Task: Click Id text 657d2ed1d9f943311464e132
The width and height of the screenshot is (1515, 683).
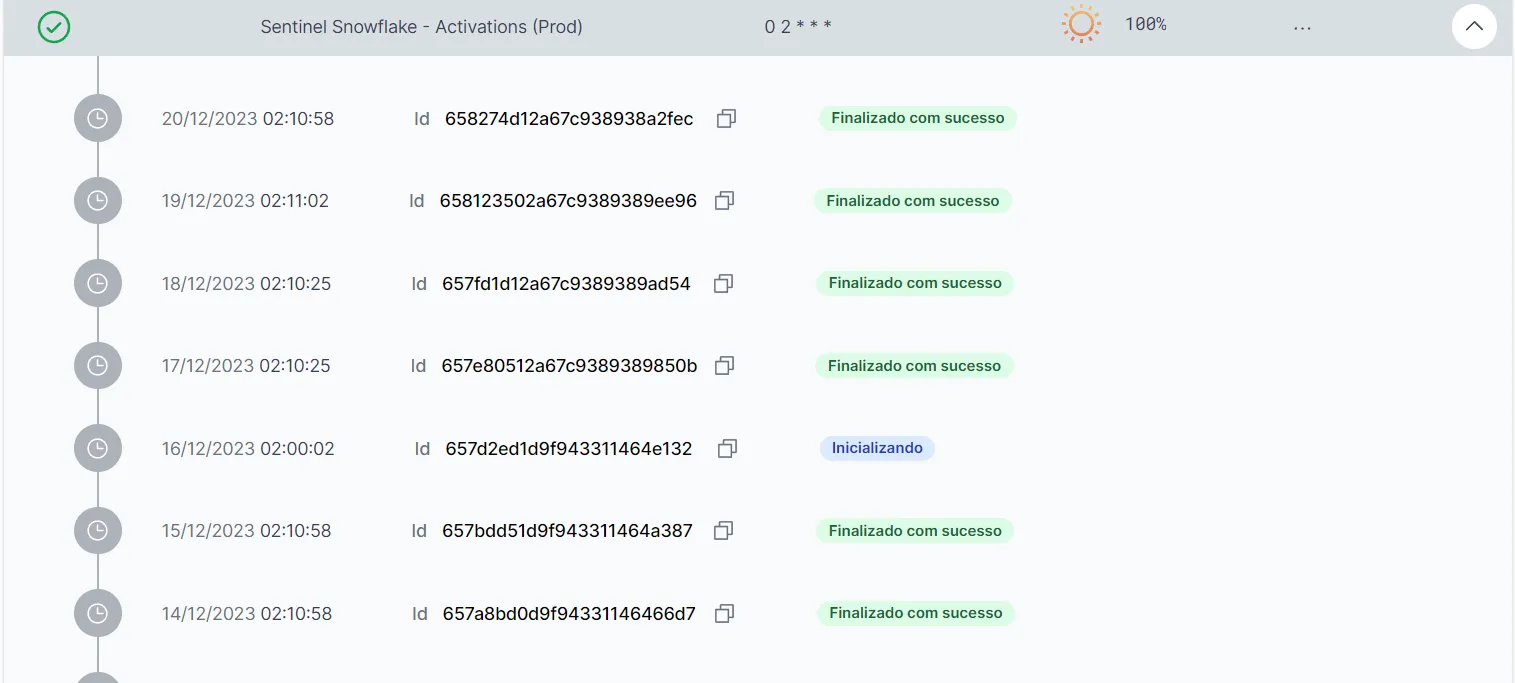Action: (569, 448)
